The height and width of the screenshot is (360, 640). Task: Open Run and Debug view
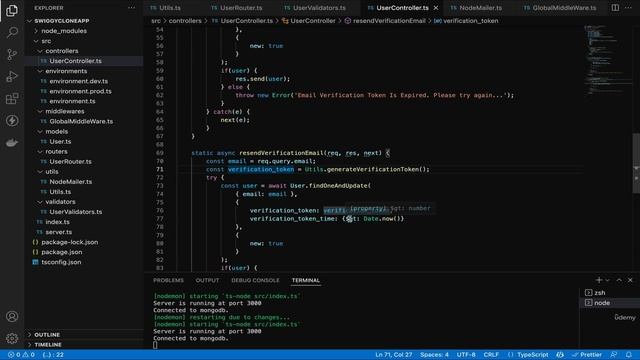point(12,76)
